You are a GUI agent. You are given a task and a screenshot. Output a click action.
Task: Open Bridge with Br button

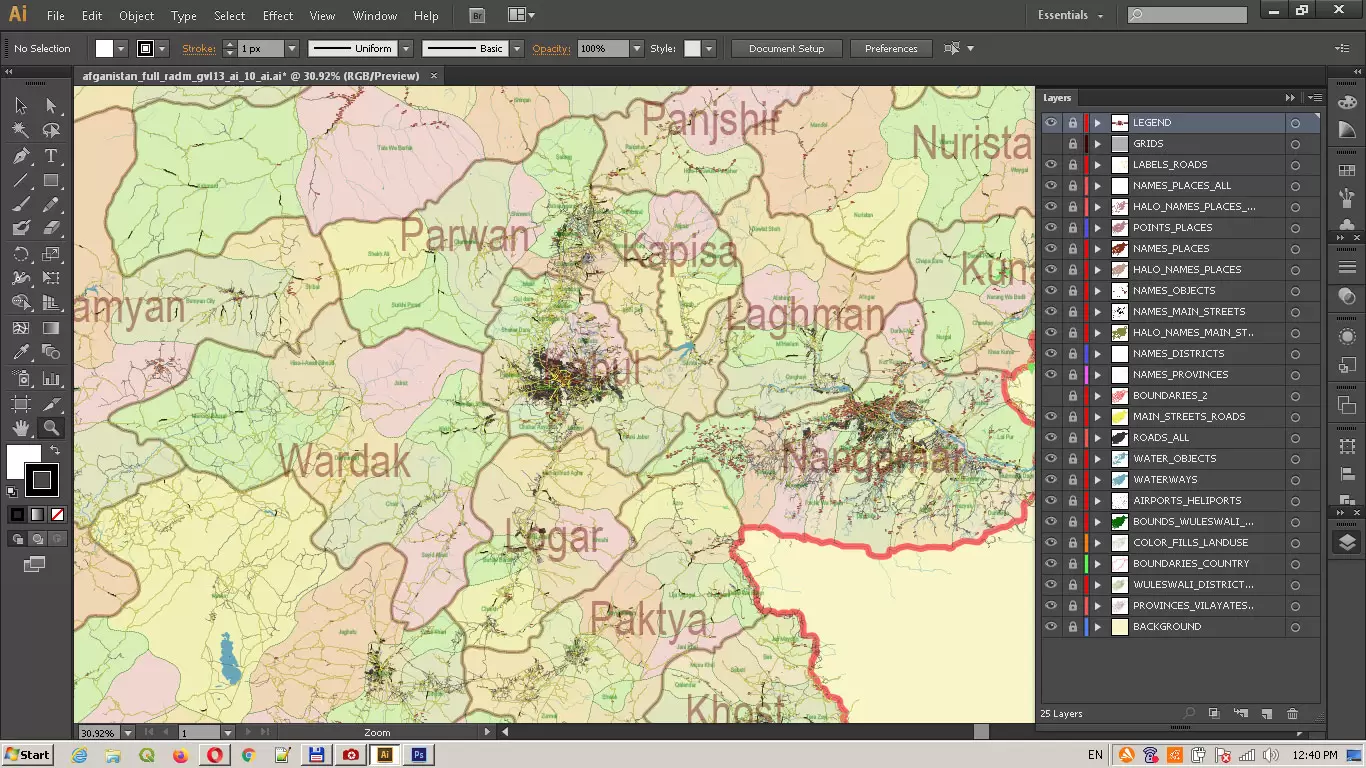478,16
